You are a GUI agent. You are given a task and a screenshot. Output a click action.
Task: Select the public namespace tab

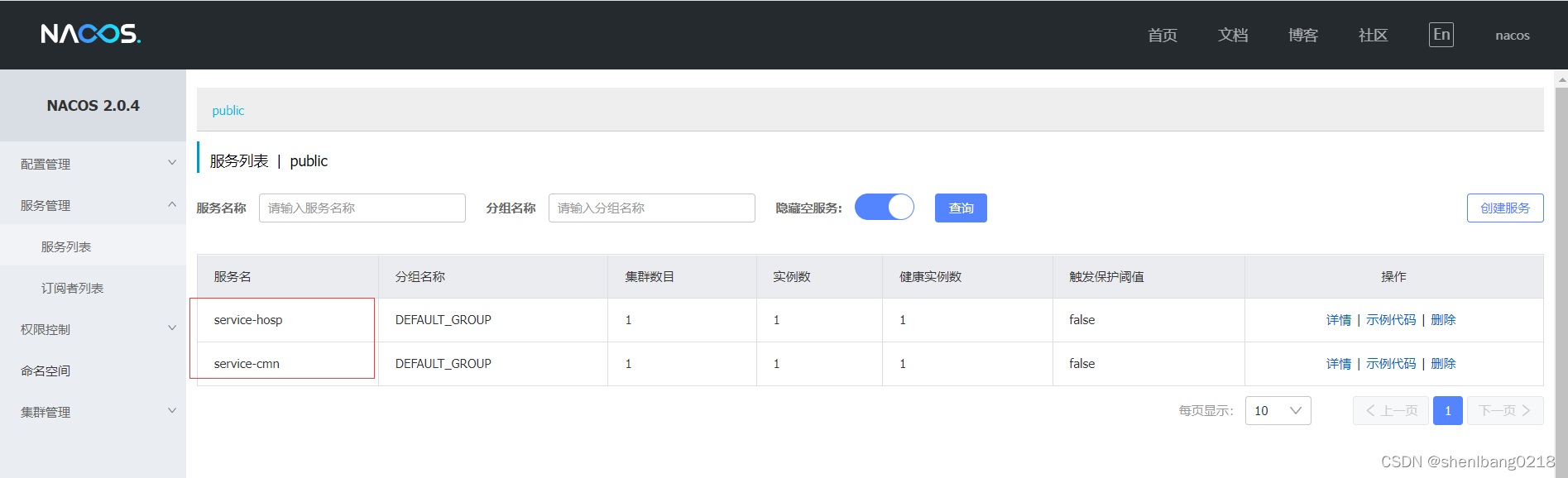(x=228, y=111)
